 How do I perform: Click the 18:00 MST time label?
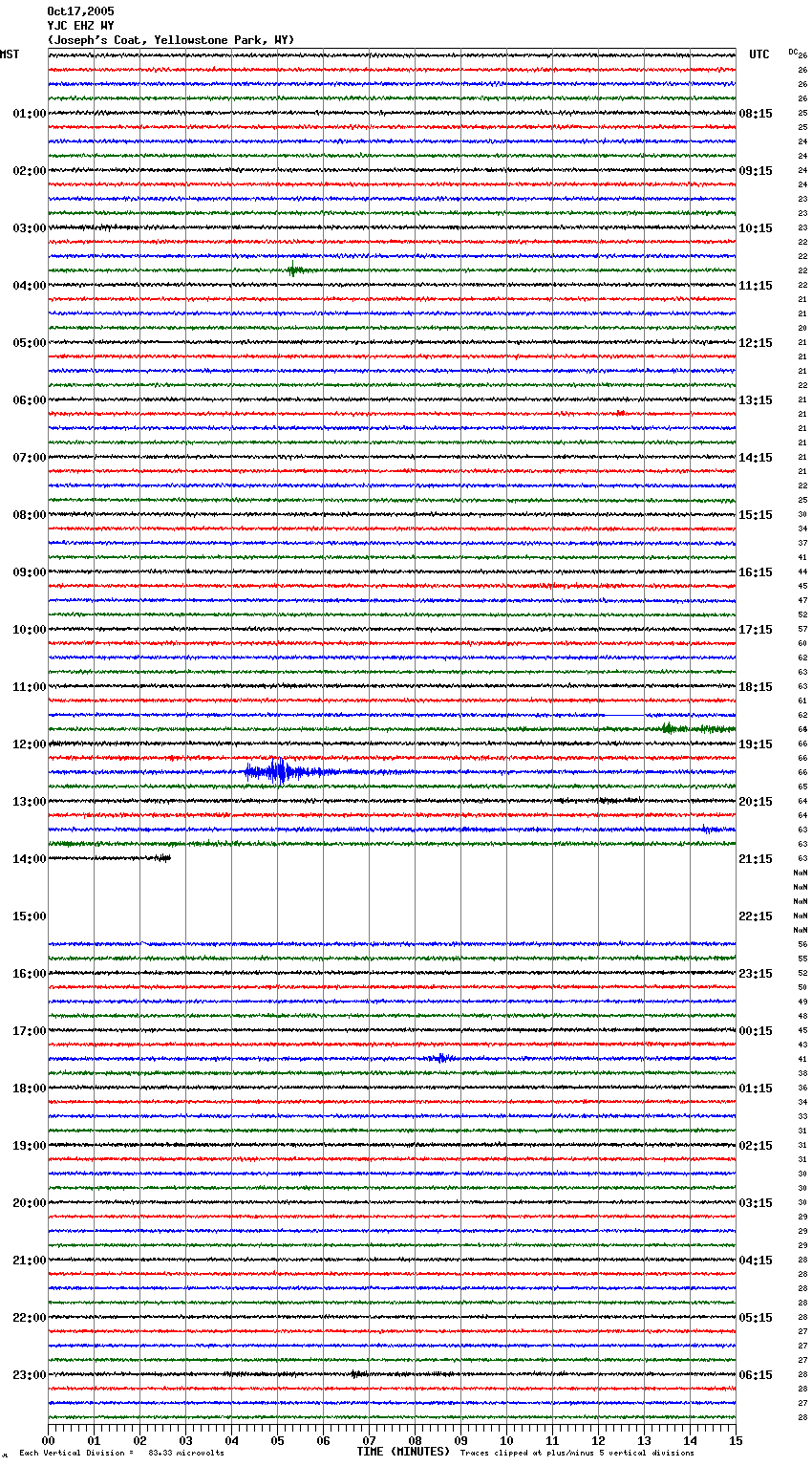(x=30, y=1089)
